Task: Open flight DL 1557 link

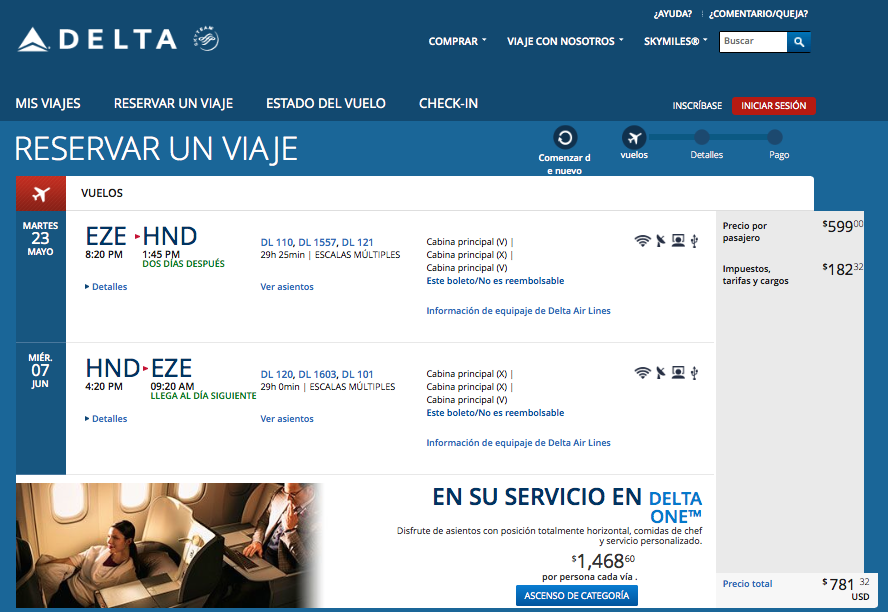Action: 317,242
